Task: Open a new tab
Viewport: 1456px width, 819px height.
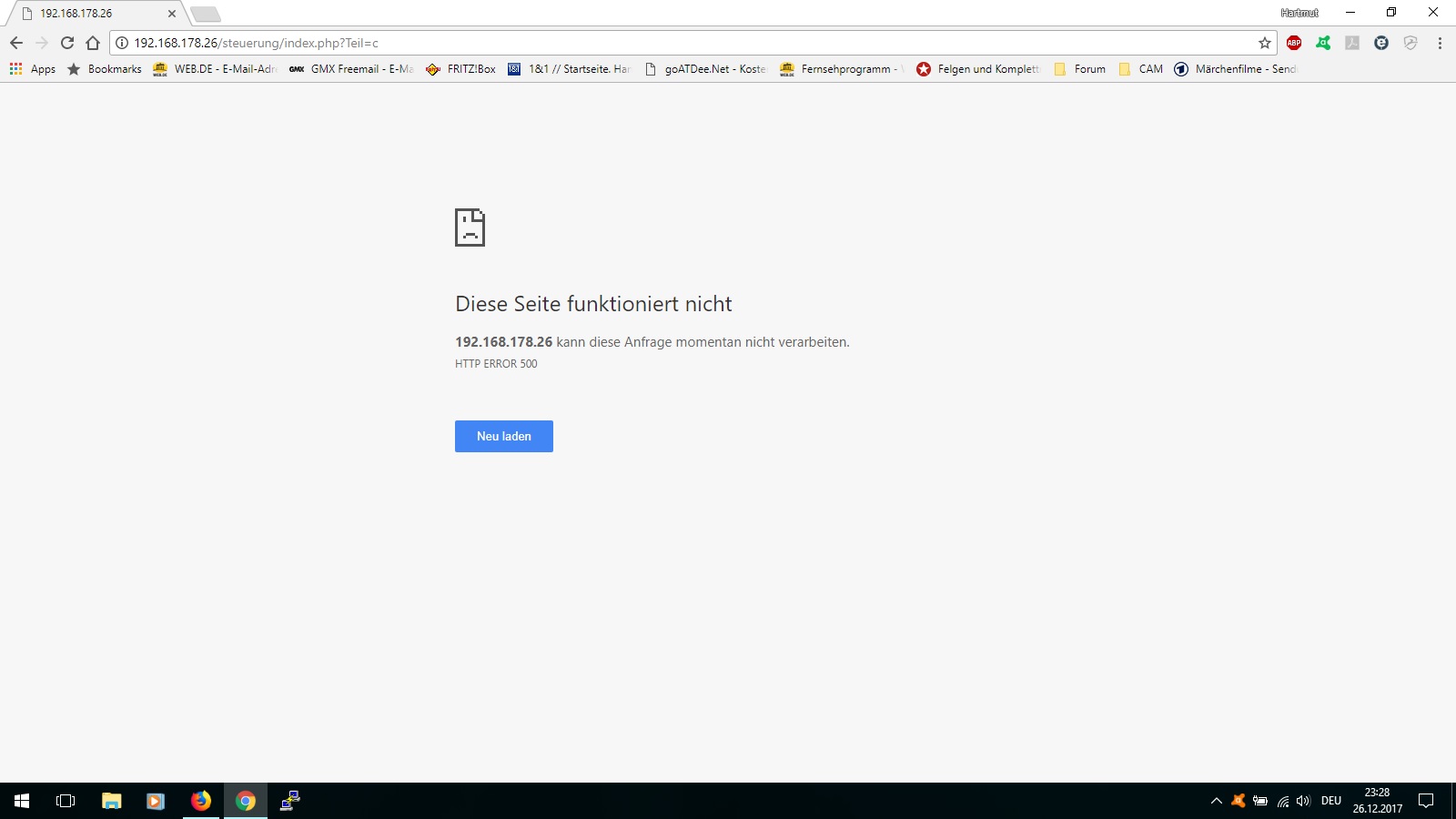Action: click(206, 14)
